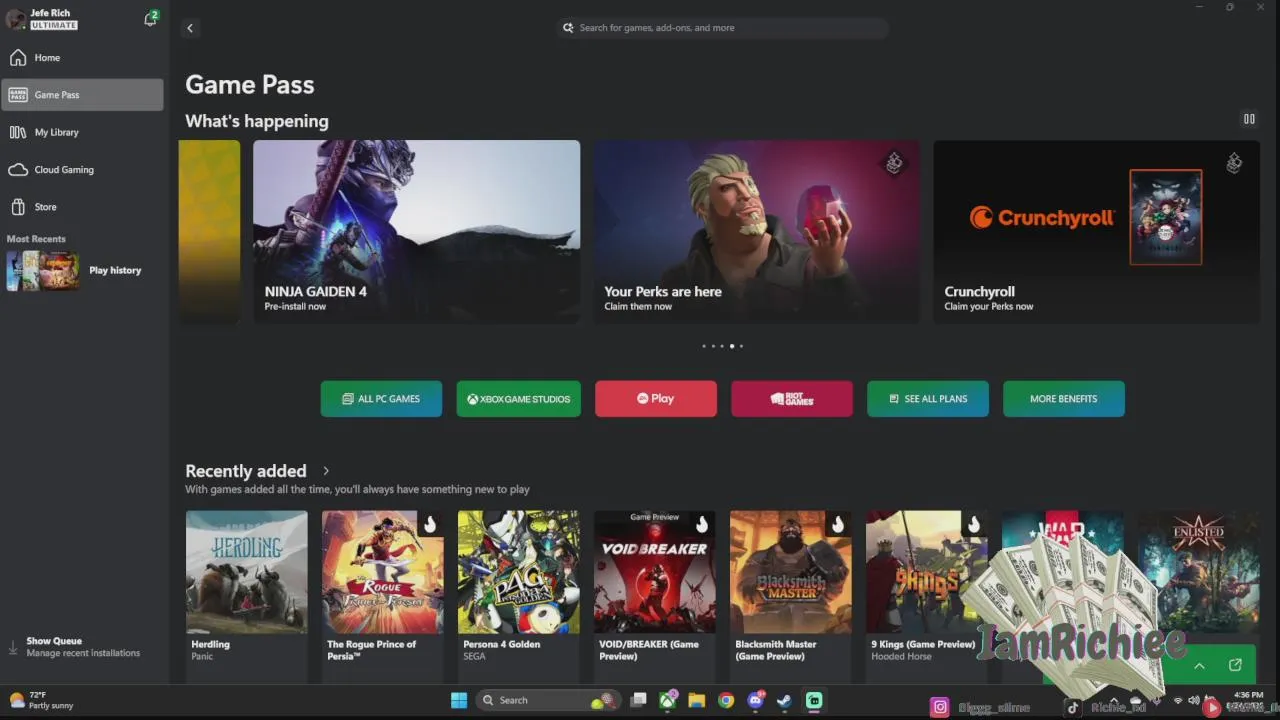Open Play history
Screen dimensions: 1280x720
(x=115, y=271)
